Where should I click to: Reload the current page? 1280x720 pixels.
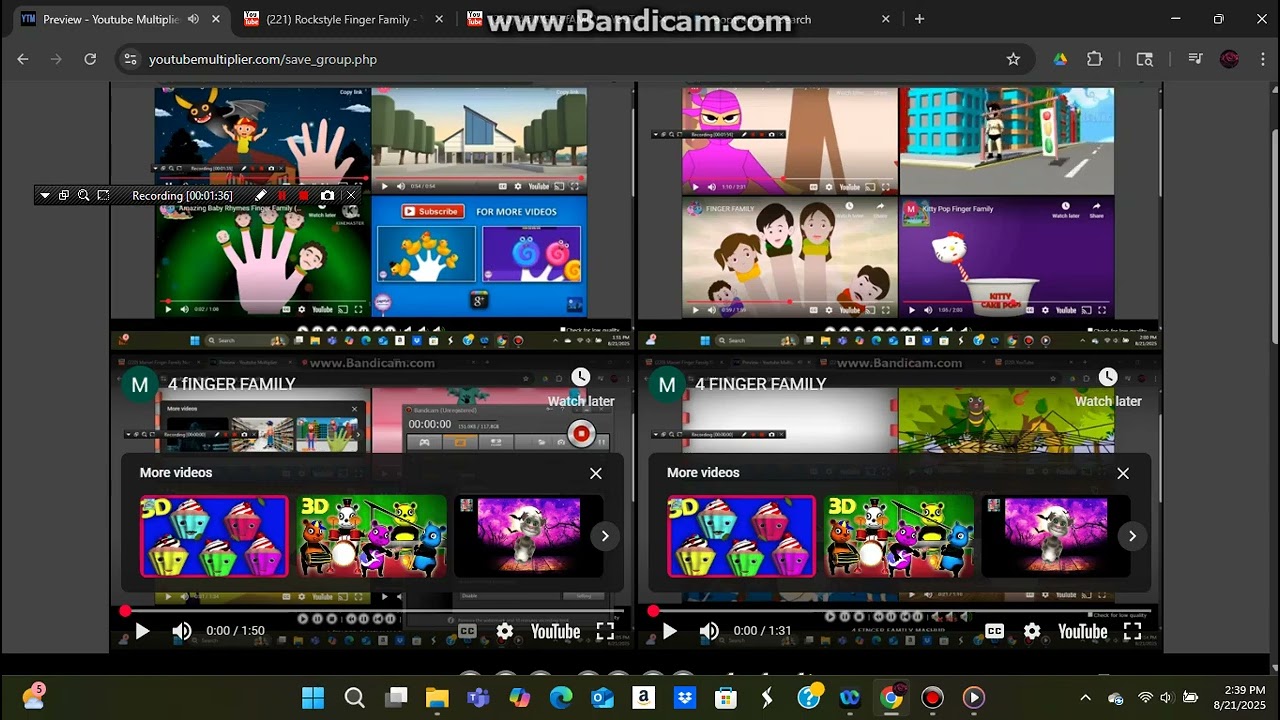tap(90, 59)
